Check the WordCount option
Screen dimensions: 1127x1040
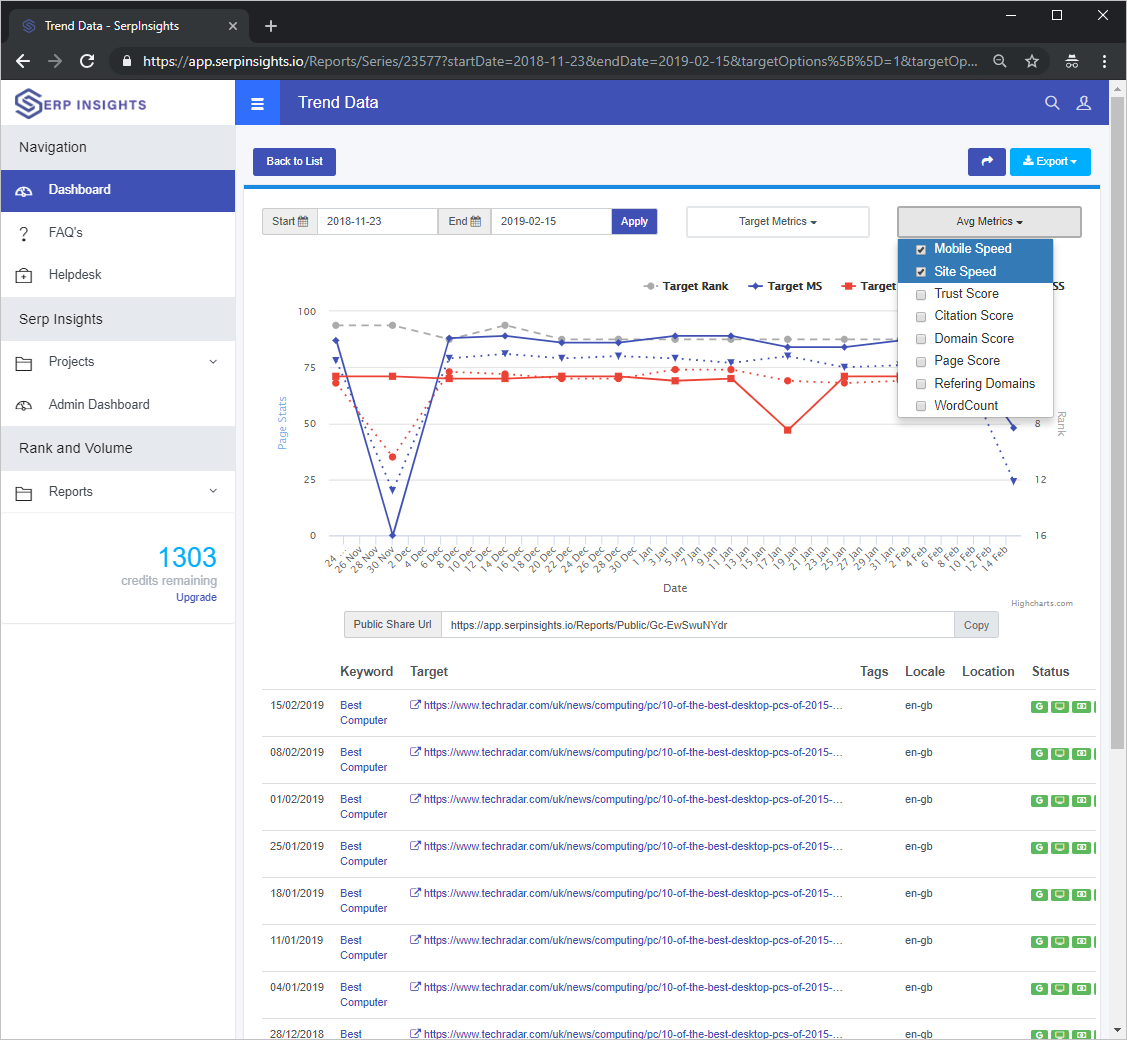[921, 406]
